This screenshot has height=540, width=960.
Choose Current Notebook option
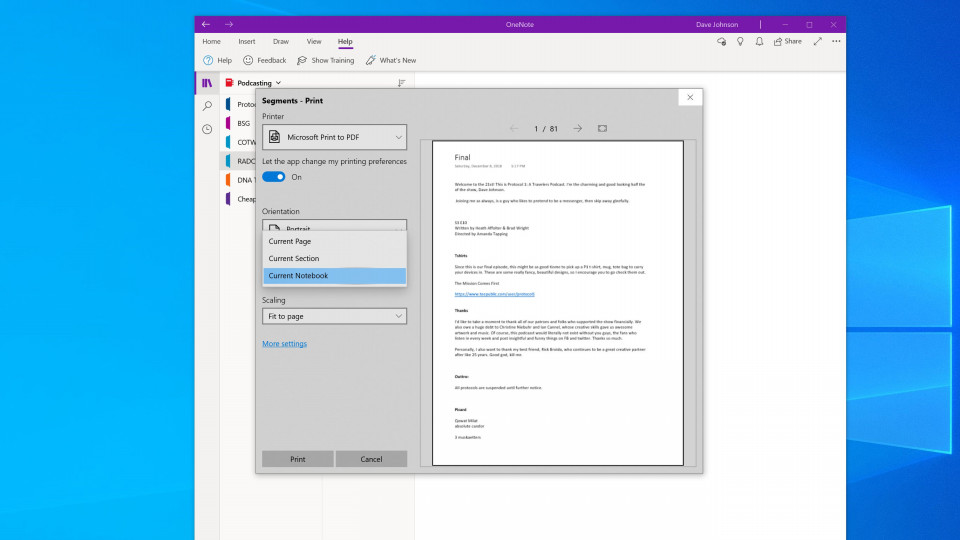334,276
